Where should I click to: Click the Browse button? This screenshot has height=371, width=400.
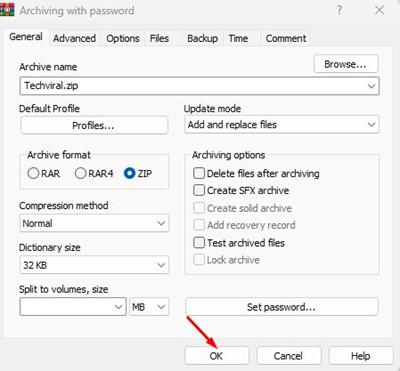coord(346,64)
